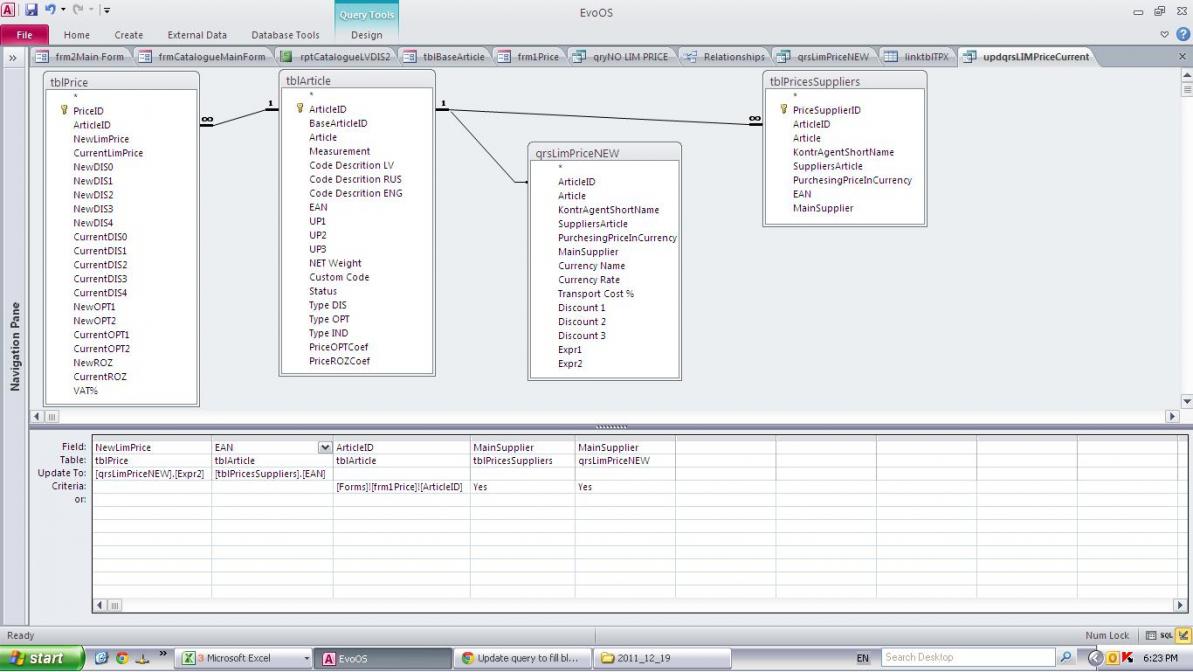Switch to linktblTPX table tab

[x=918, y=57]
